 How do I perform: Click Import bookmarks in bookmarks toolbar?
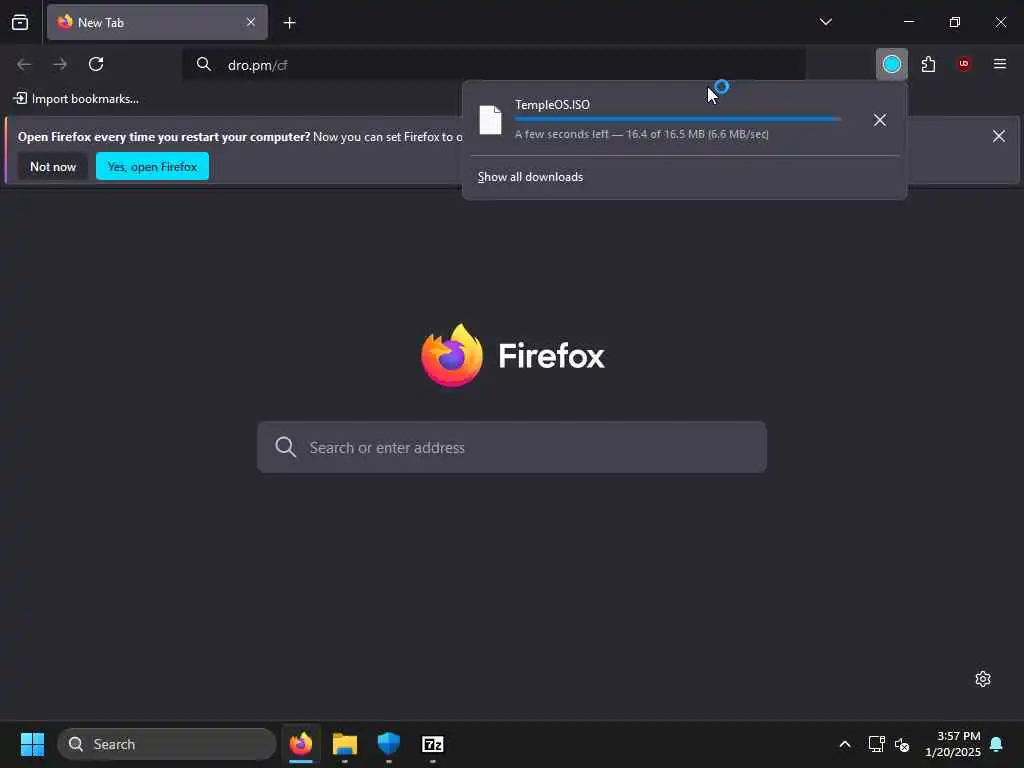tap(76, 99)
